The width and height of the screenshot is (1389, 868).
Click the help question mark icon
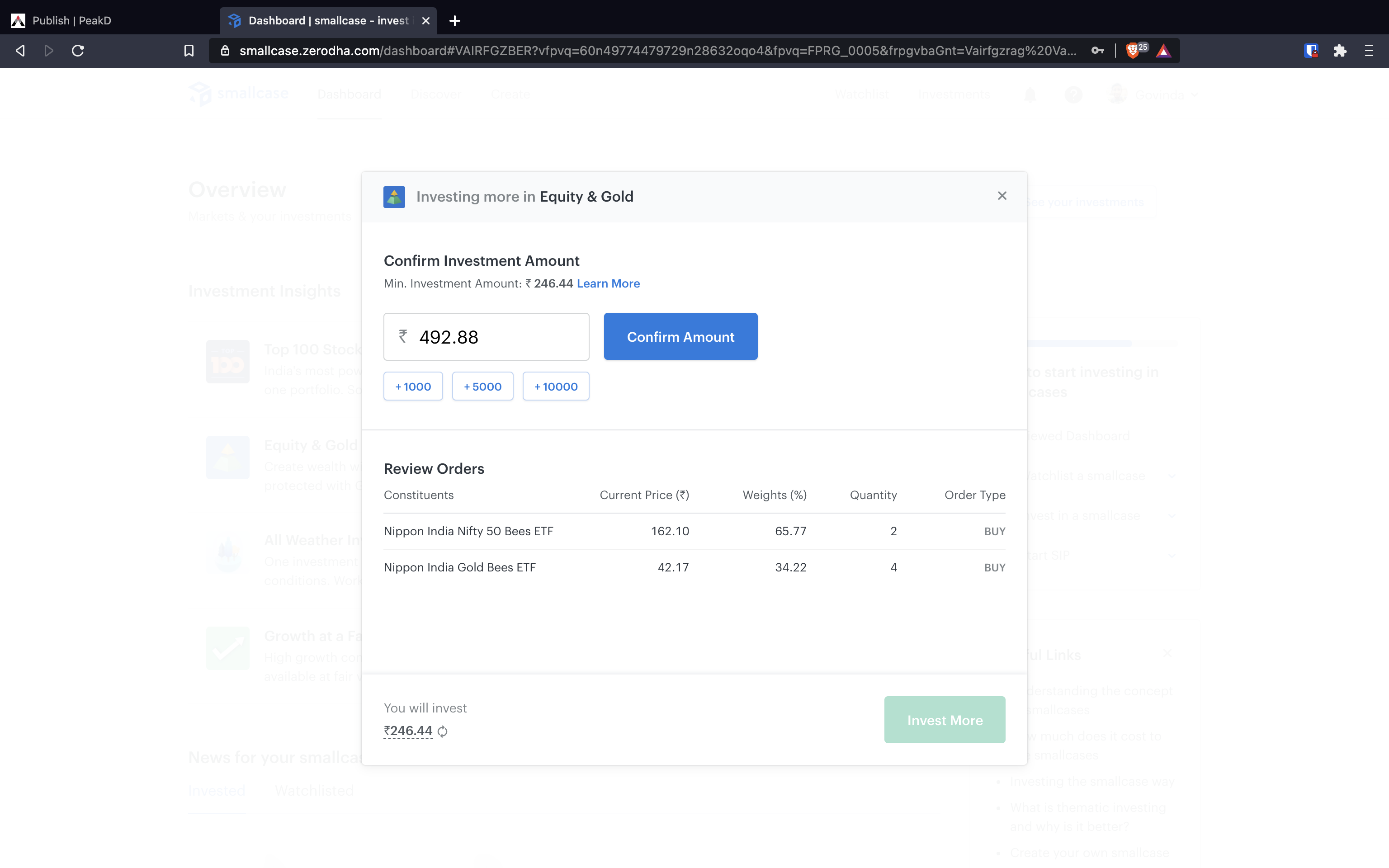coord(1073,94)
